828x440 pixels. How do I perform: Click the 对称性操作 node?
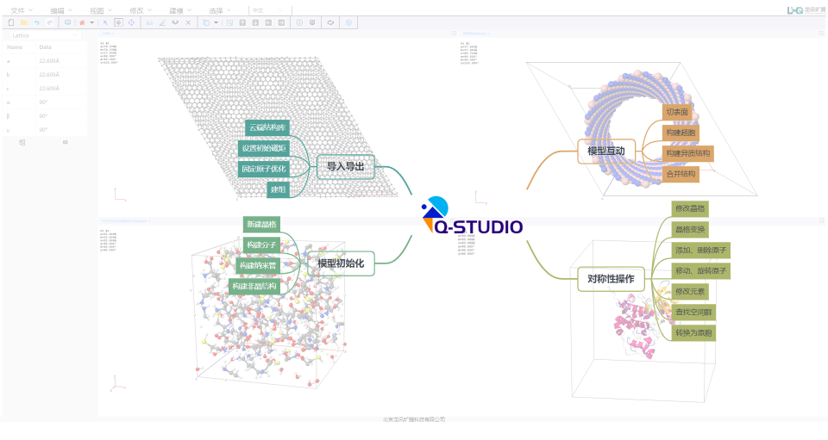[608, 279]
